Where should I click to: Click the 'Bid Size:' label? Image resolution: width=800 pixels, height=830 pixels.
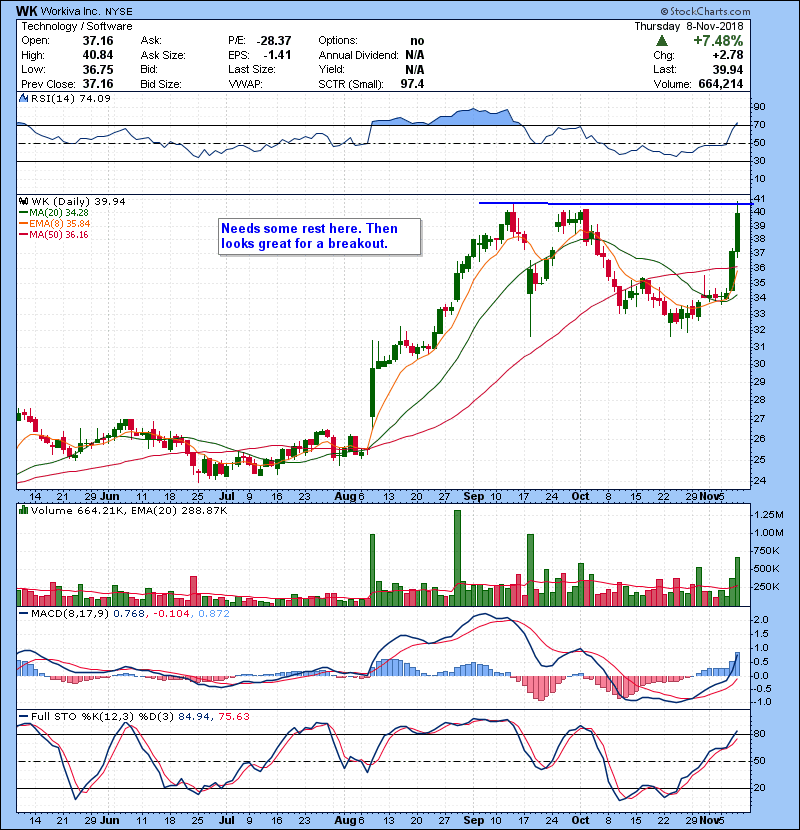pos(161,84)
